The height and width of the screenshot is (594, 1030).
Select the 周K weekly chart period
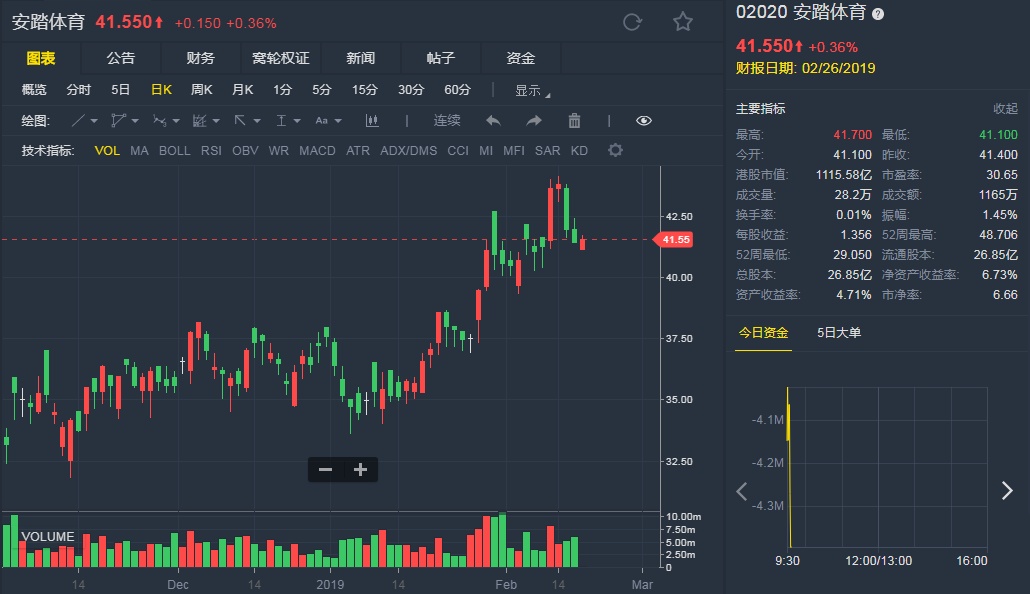(x=202, y=90)
